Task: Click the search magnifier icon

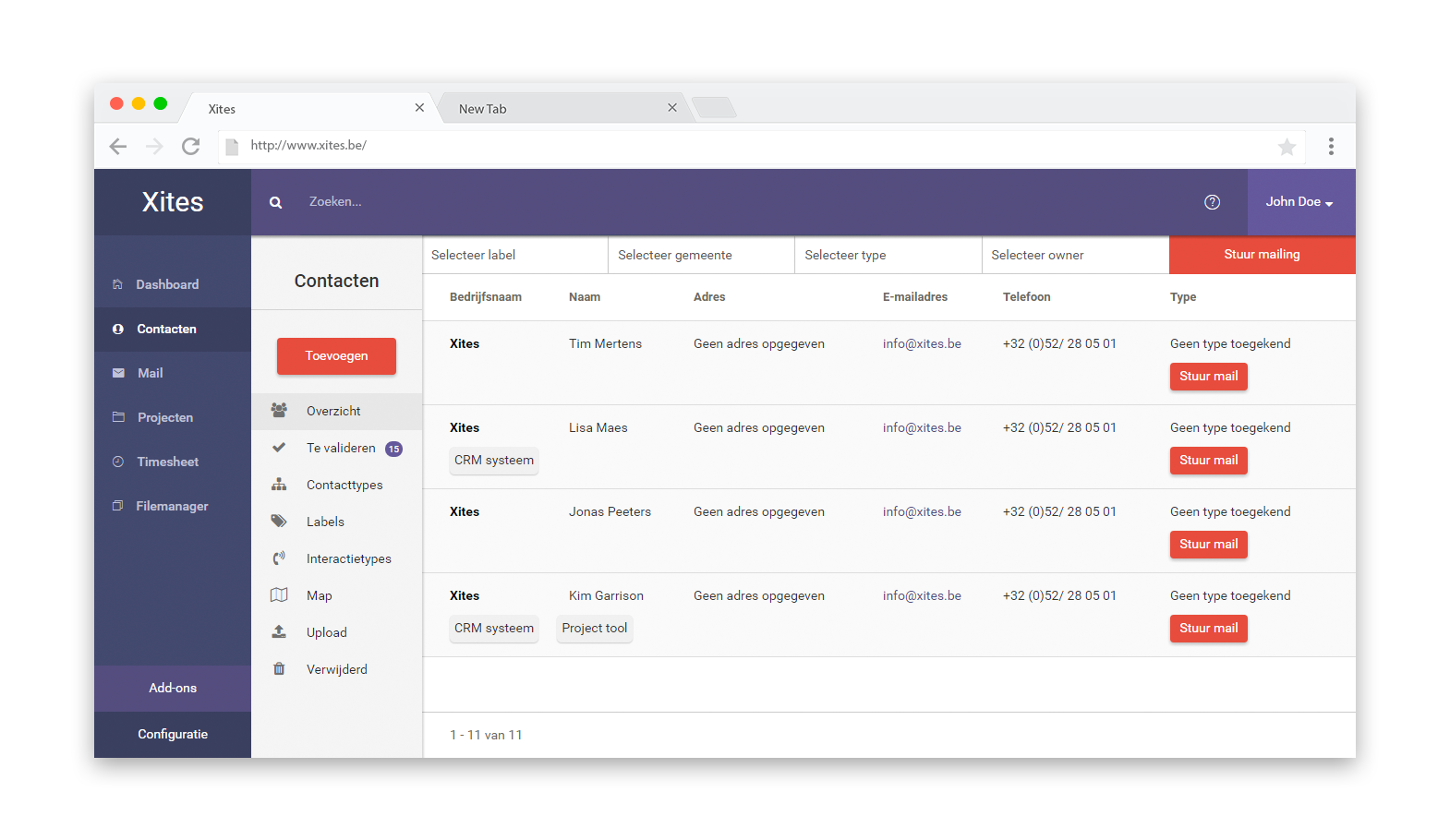Action: point(275,202)
